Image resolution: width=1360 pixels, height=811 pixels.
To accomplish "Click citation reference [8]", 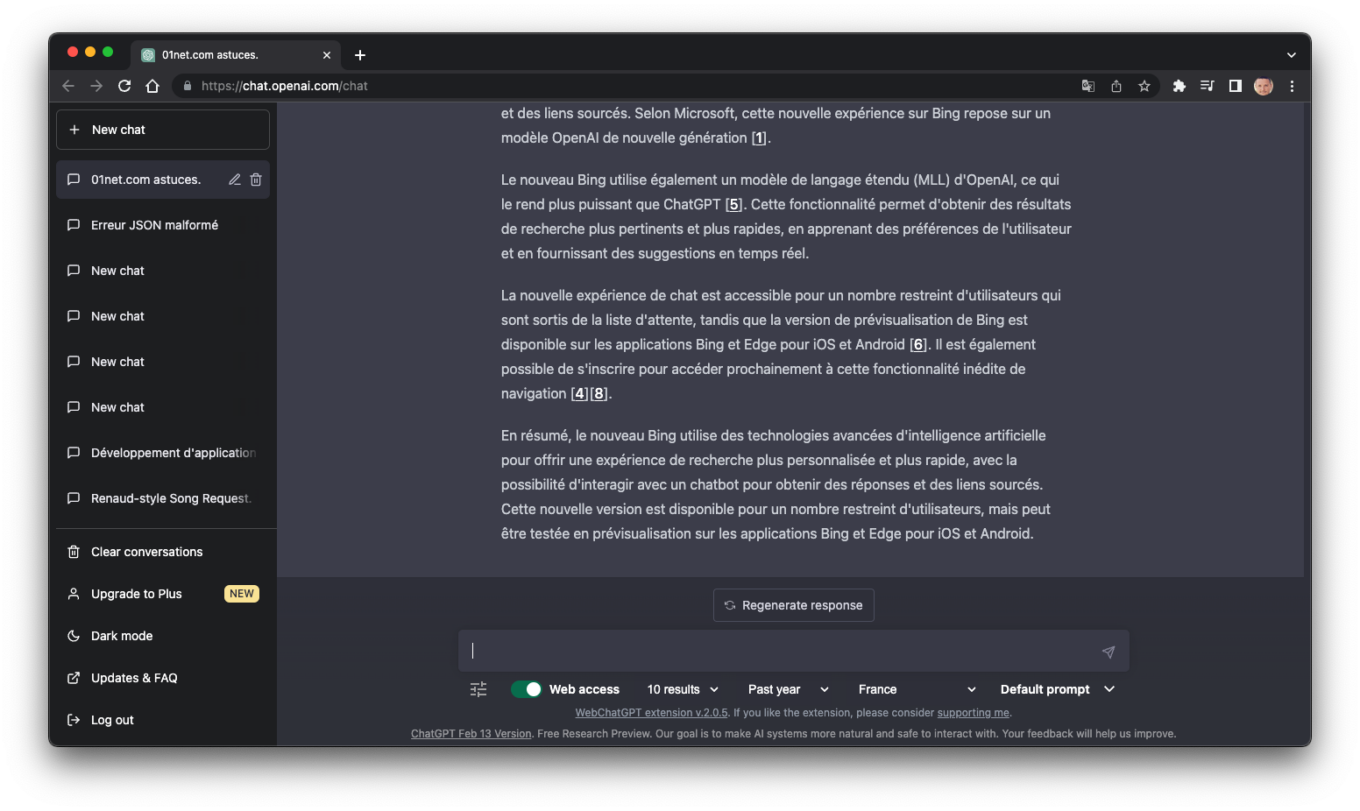I will (599, 393).
